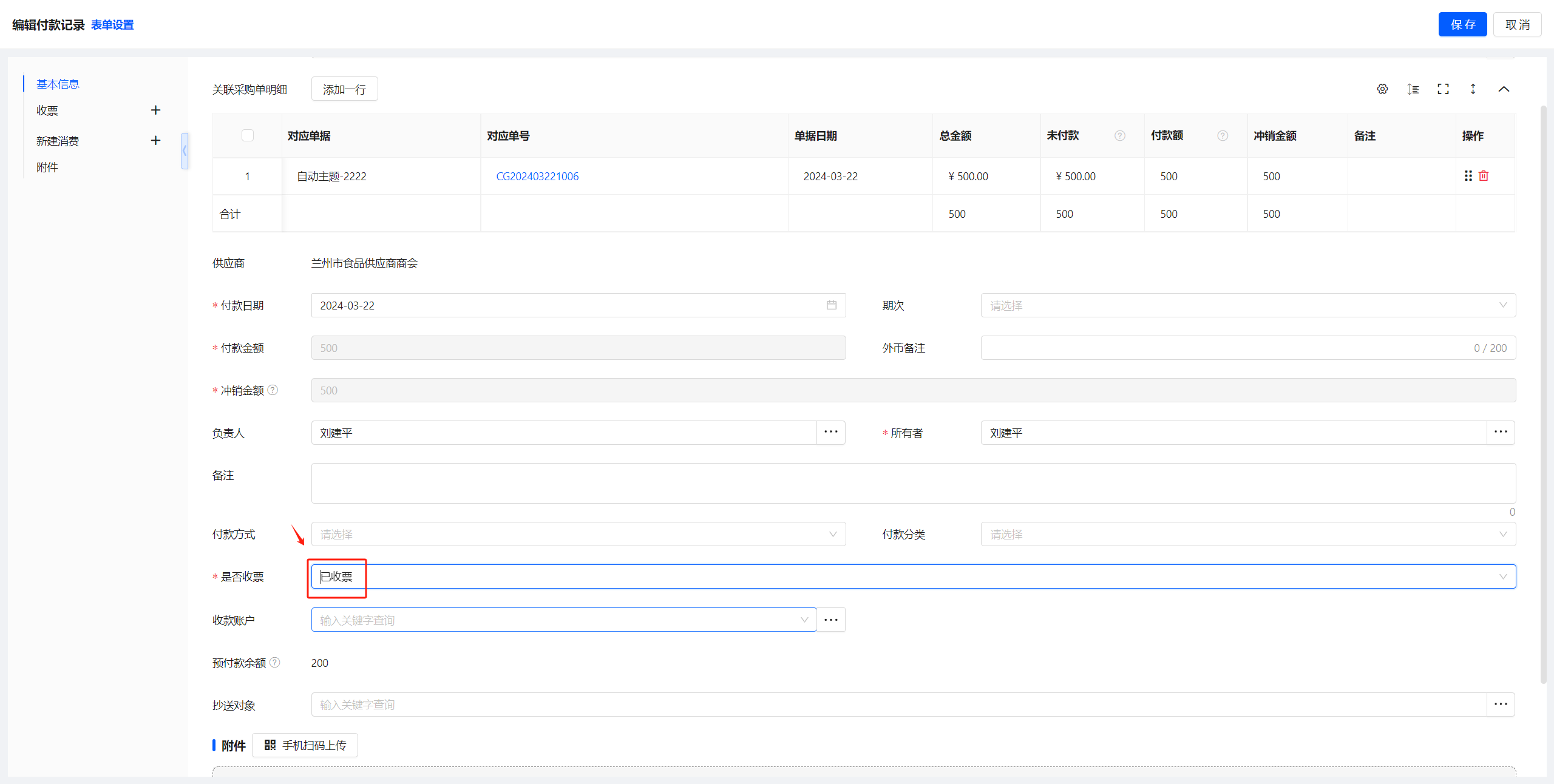1554x784 pixels.
Task: Click the drag handle in row 1
Action: point(1468,176)
